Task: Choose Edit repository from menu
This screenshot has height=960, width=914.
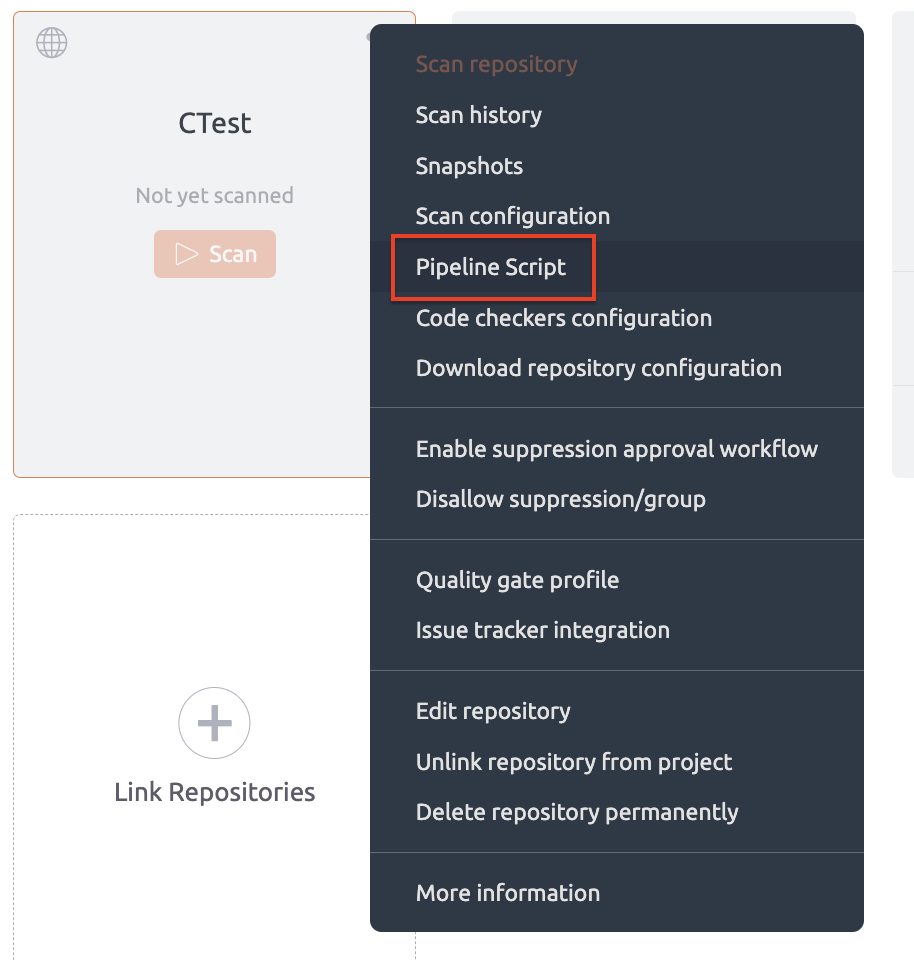Action: [493, 711]
